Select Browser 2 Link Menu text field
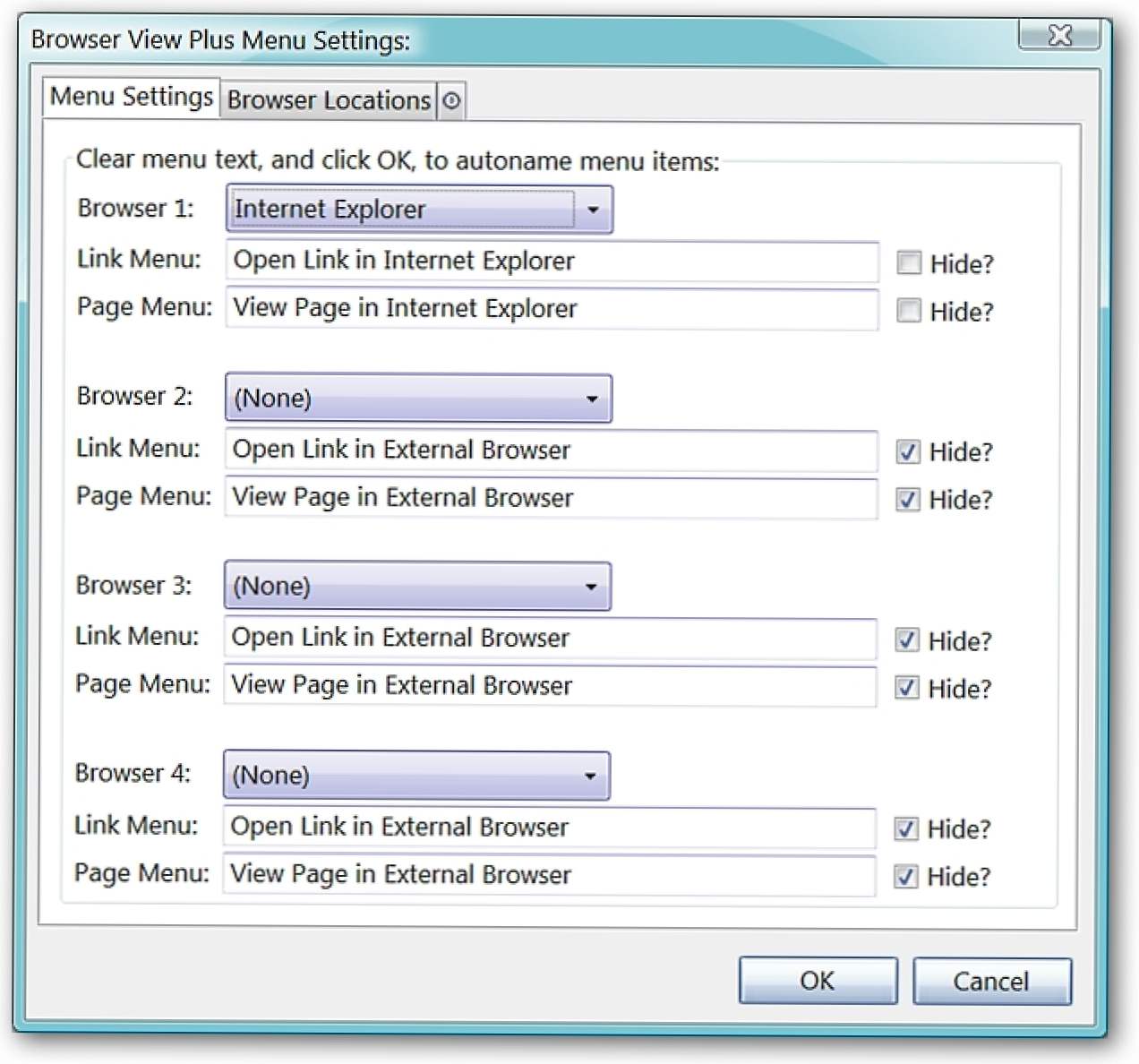This screenshot has width=1139, height=1064. point(551,450)
